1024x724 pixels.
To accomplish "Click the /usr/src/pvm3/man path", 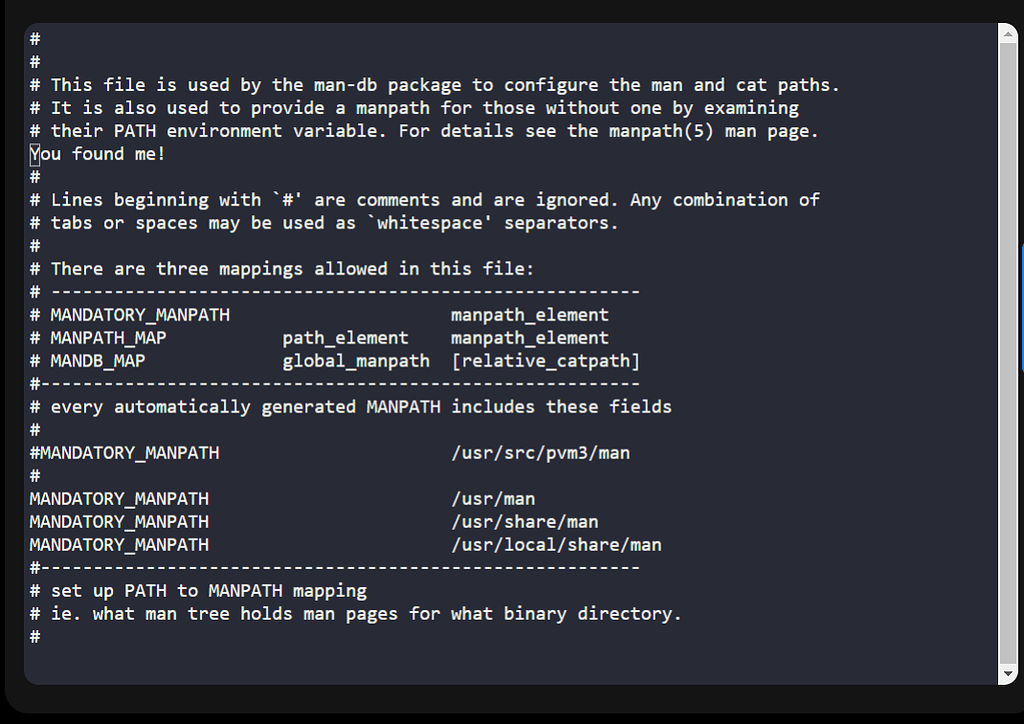I will 540,453.
